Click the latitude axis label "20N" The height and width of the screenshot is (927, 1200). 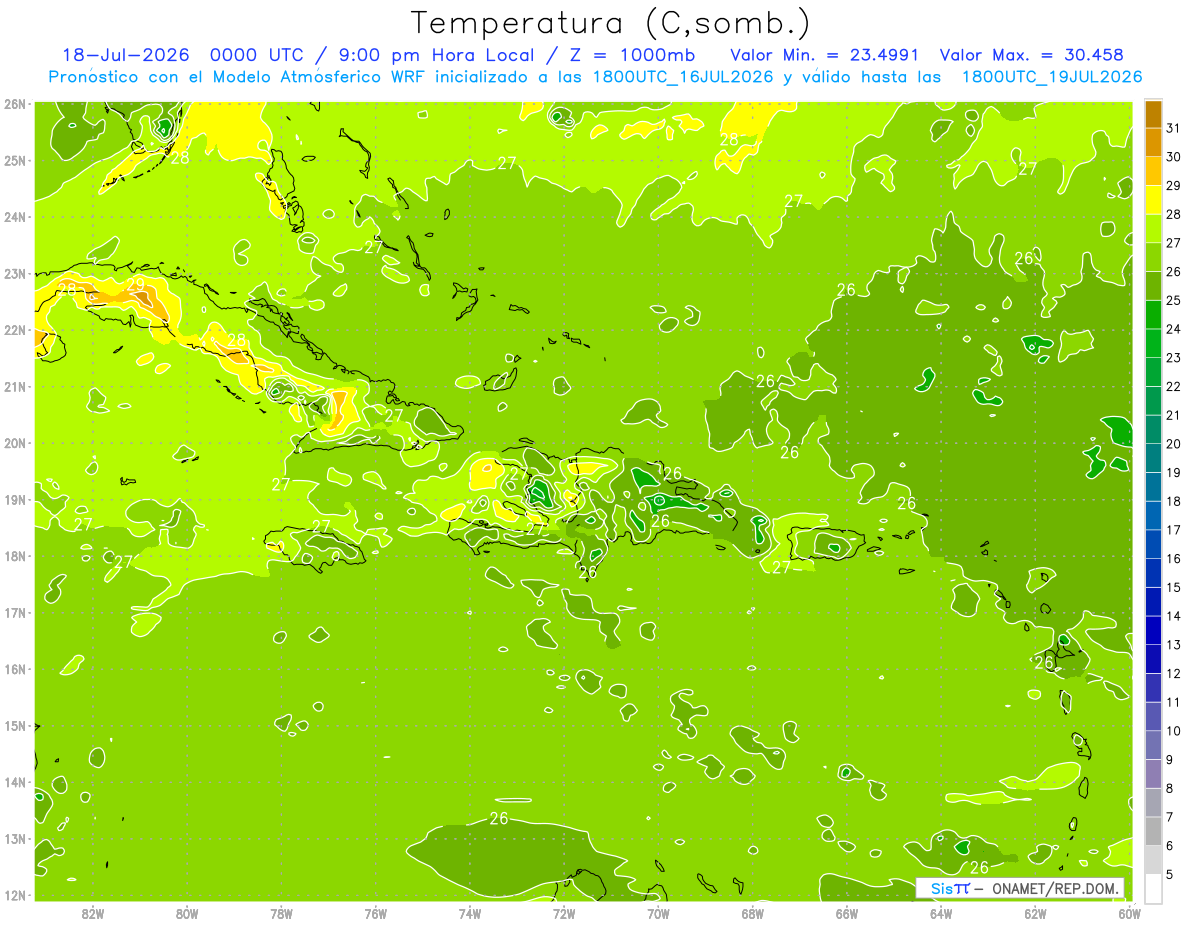tap(14, 443)
